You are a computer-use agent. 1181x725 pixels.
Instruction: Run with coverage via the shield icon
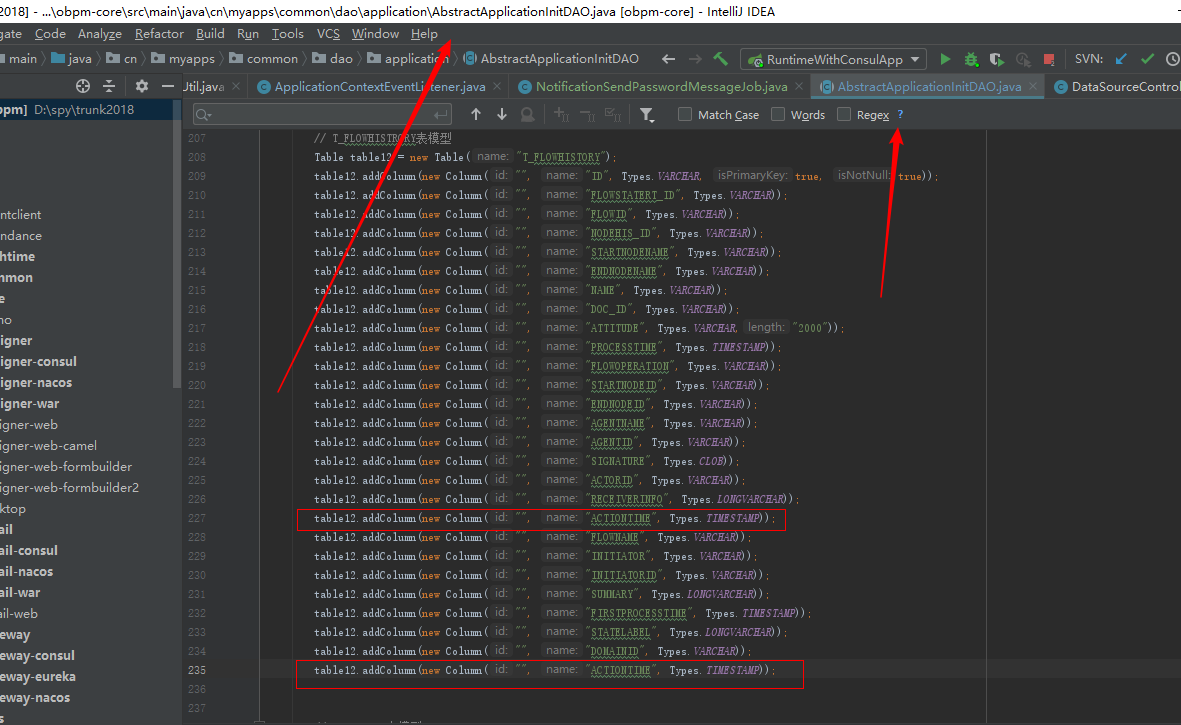coord(996,59)
